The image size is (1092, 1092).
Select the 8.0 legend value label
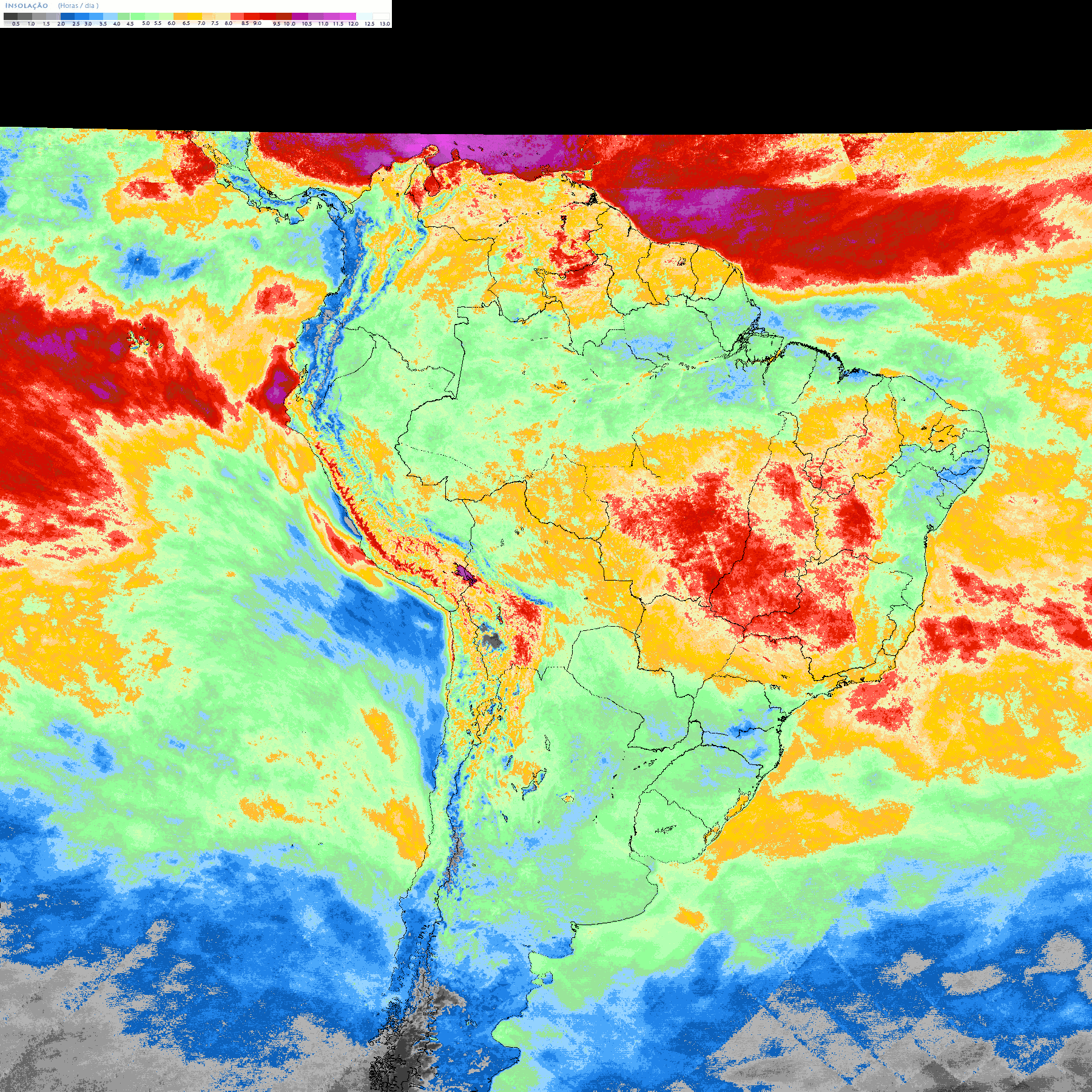228,23
